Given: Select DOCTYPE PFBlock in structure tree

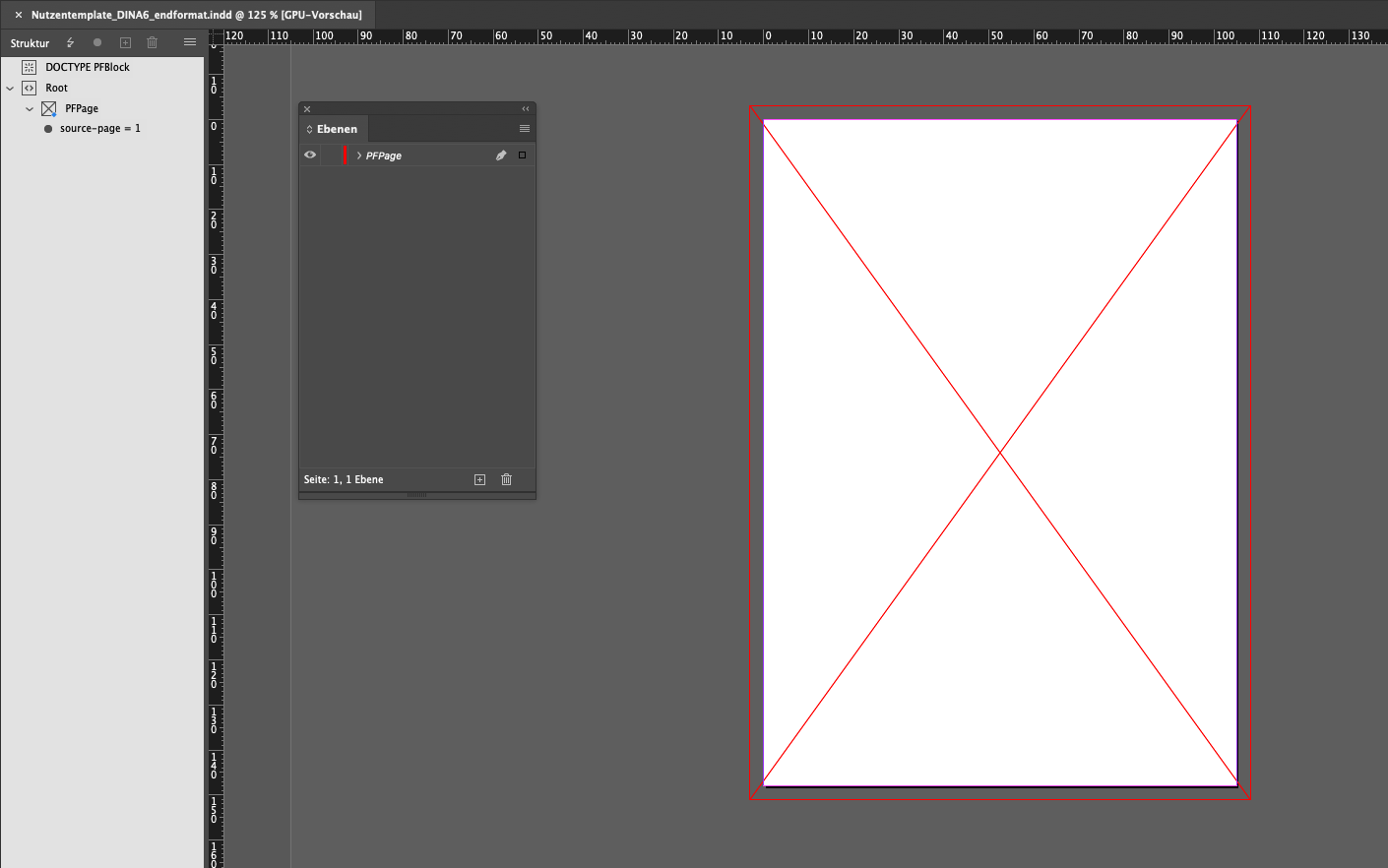Looking at the screenshot, I should (87, 67).
